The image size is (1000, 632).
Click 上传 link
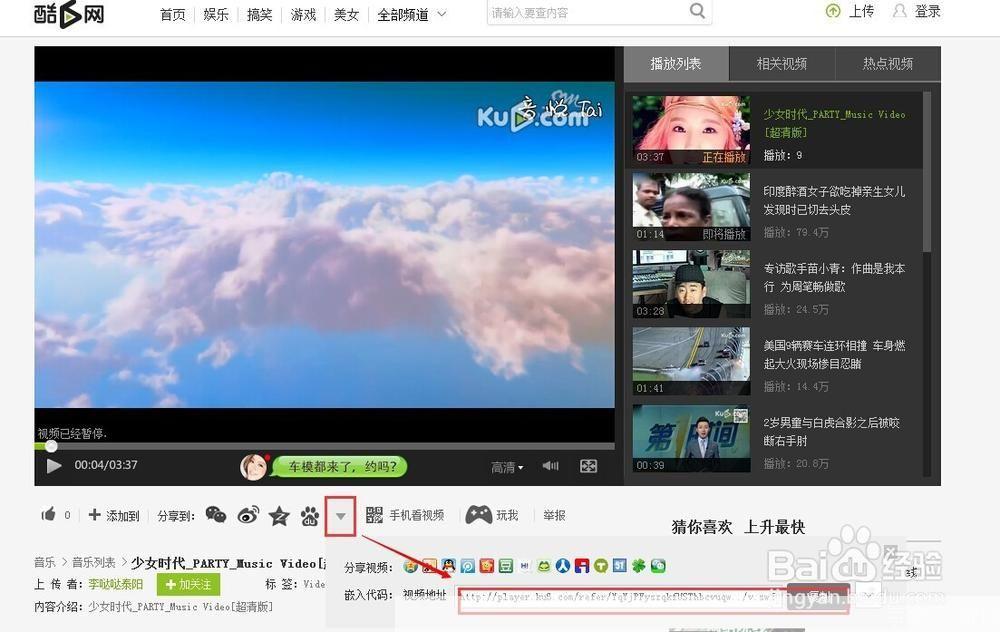[861, 11]
